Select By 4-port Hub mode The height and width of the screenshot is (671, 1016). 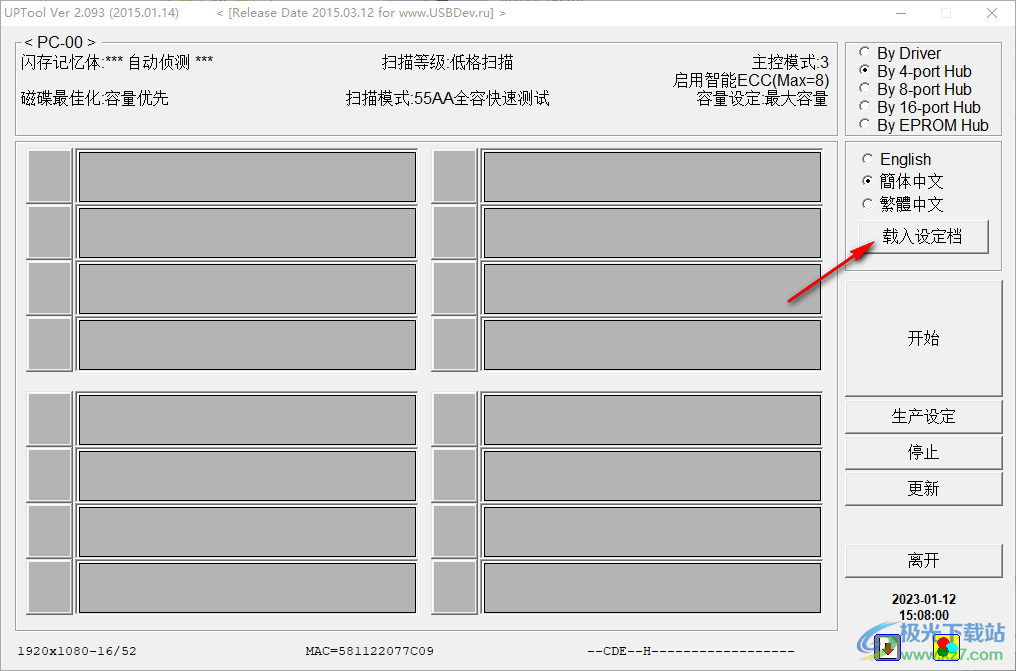click(x=916, y=71)
